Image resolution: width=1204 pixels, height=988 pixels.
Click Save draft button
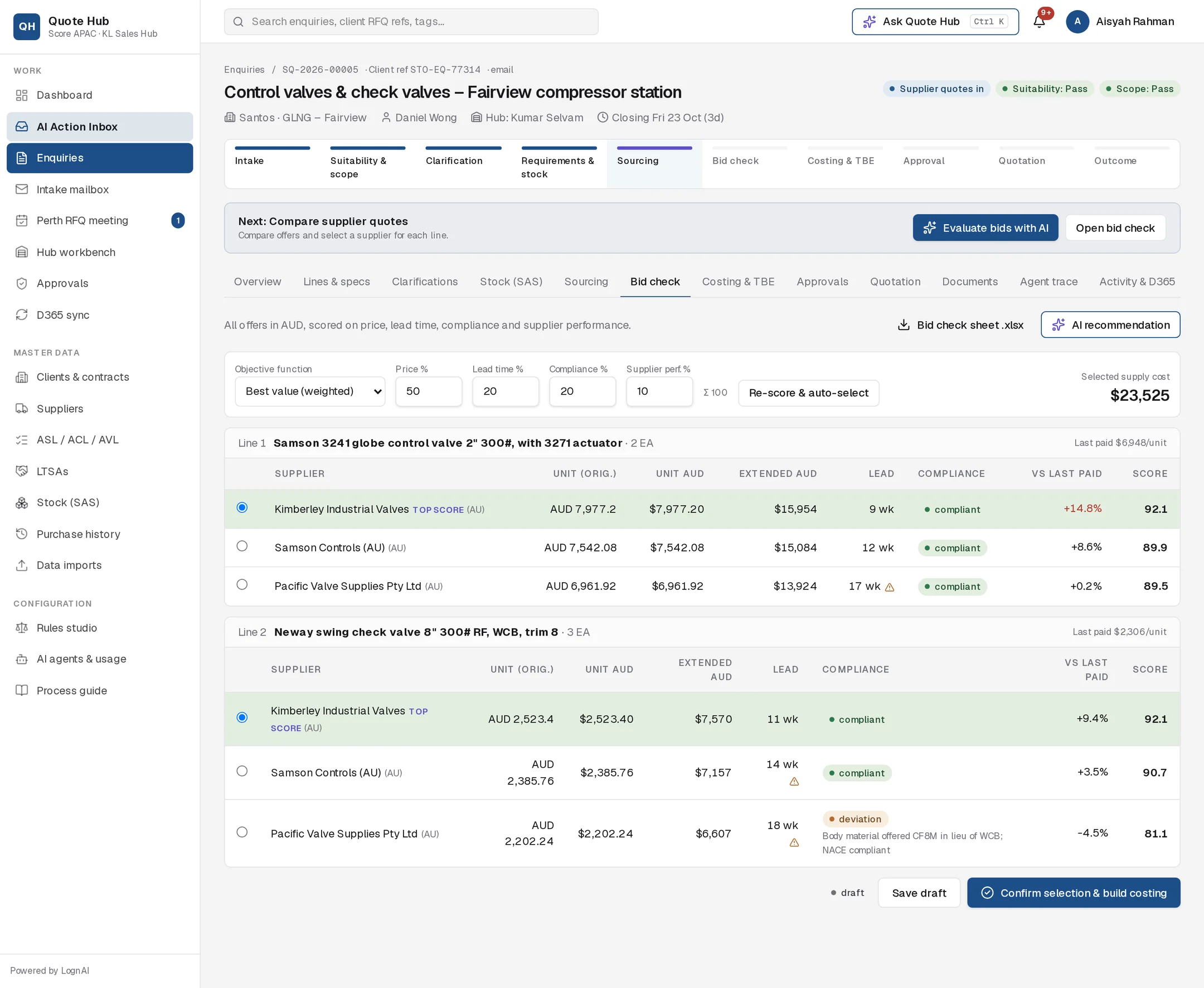(x=919, y=893)
